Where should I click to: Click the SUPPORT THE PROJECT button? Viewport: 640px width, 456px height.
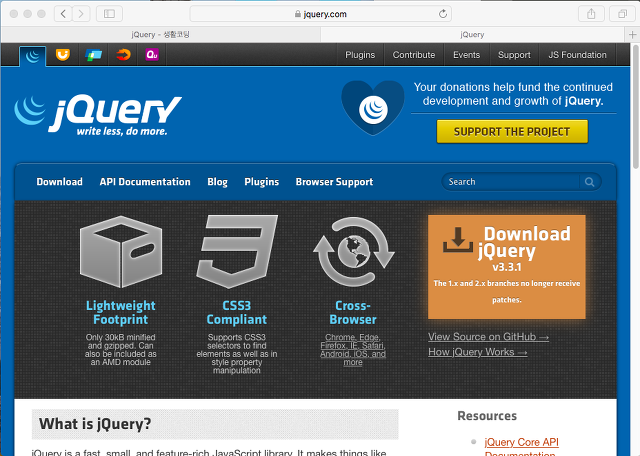point(512,131)
